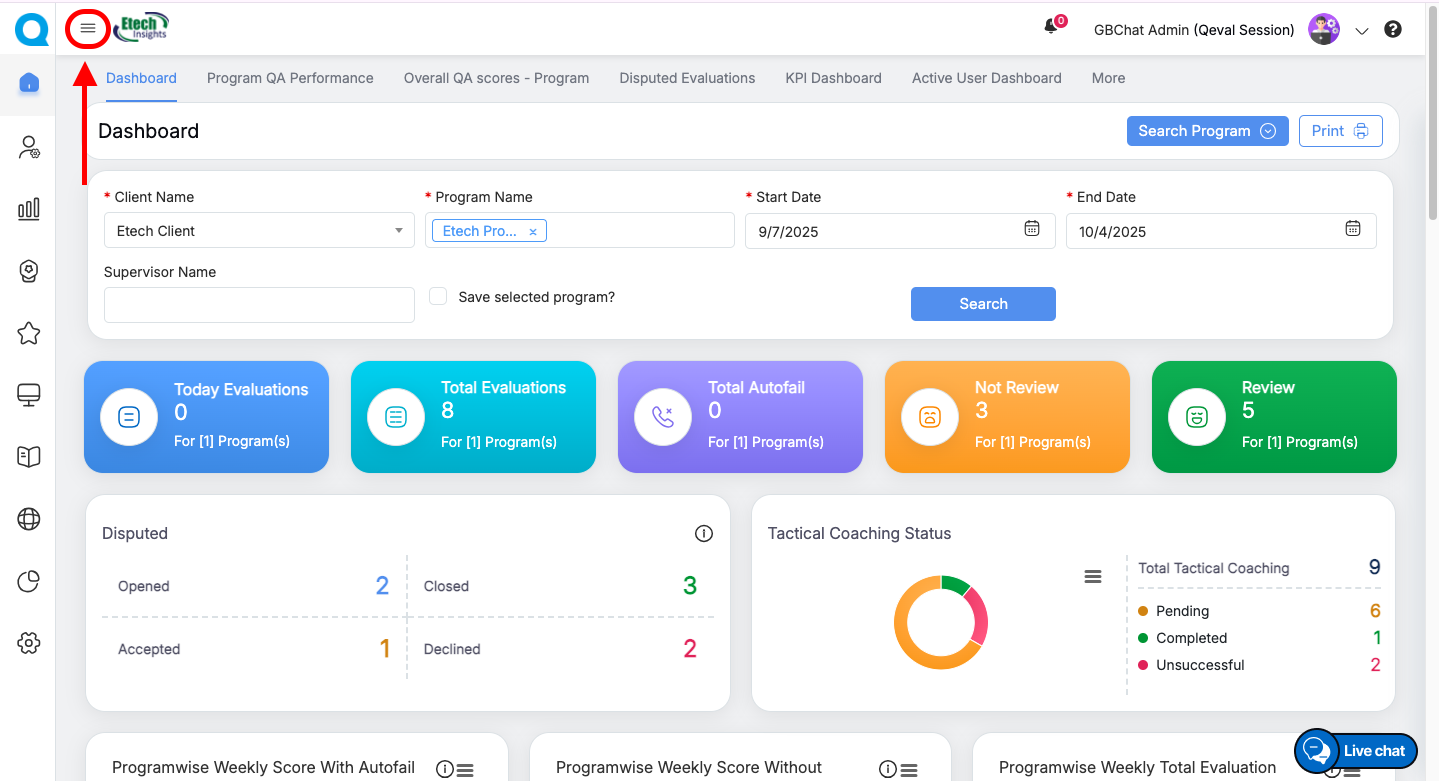This screenshot has width=1439, height=781.
Task: Open the settings gear icon in sidebar
Action: [29, 643]
